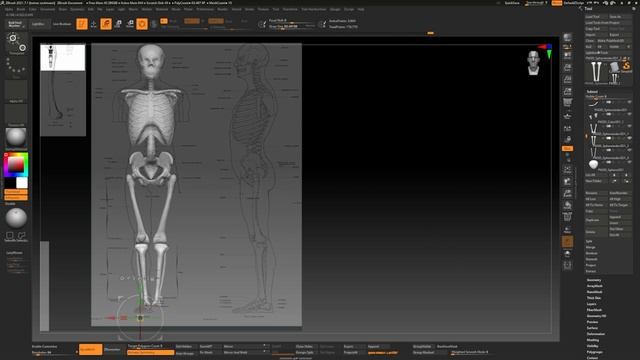The width and height of the screenshot is (640, 360).
Task: Click the Rotate view icon on right shelf
Action: tap(567, 205)
